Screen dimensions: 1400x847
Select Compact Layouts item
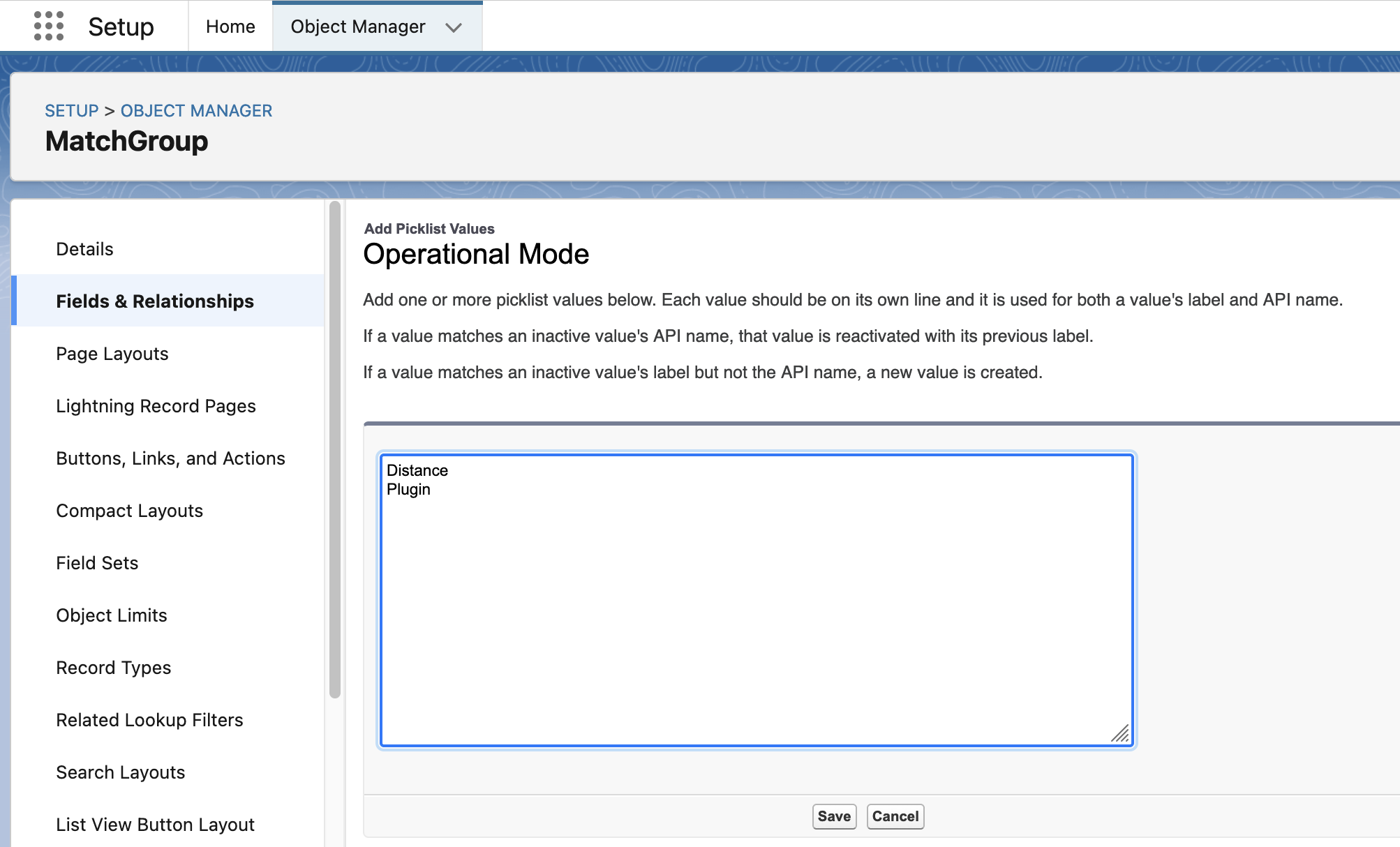pyautogui.click(x=167, y=511)
